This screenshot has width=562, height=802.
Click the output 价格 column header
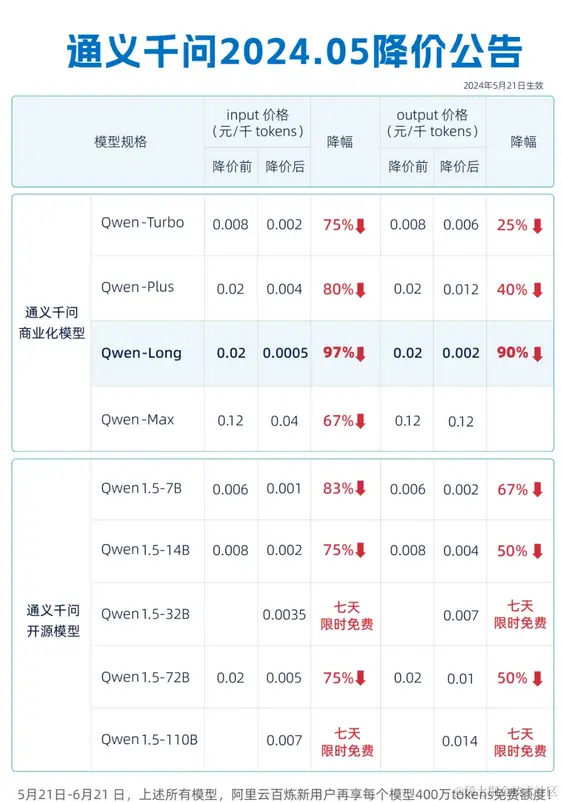click(433, 123)
